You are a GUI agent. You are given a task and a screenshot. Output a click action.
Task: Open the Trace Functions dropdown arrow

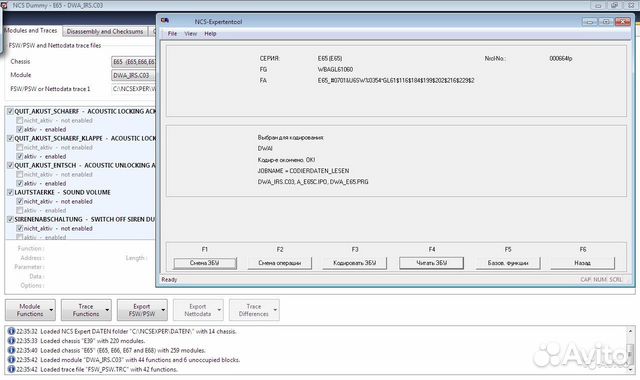point(107,310)
